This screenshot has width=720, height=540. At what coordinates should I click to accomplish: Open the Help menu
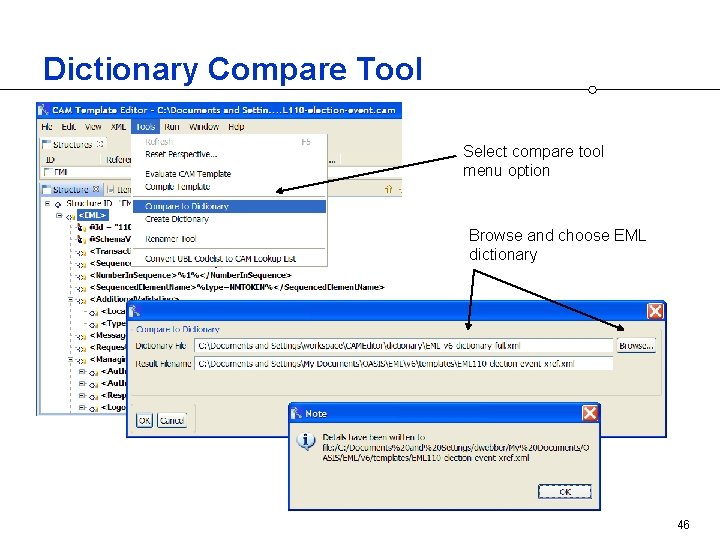[x=236, y=127]
